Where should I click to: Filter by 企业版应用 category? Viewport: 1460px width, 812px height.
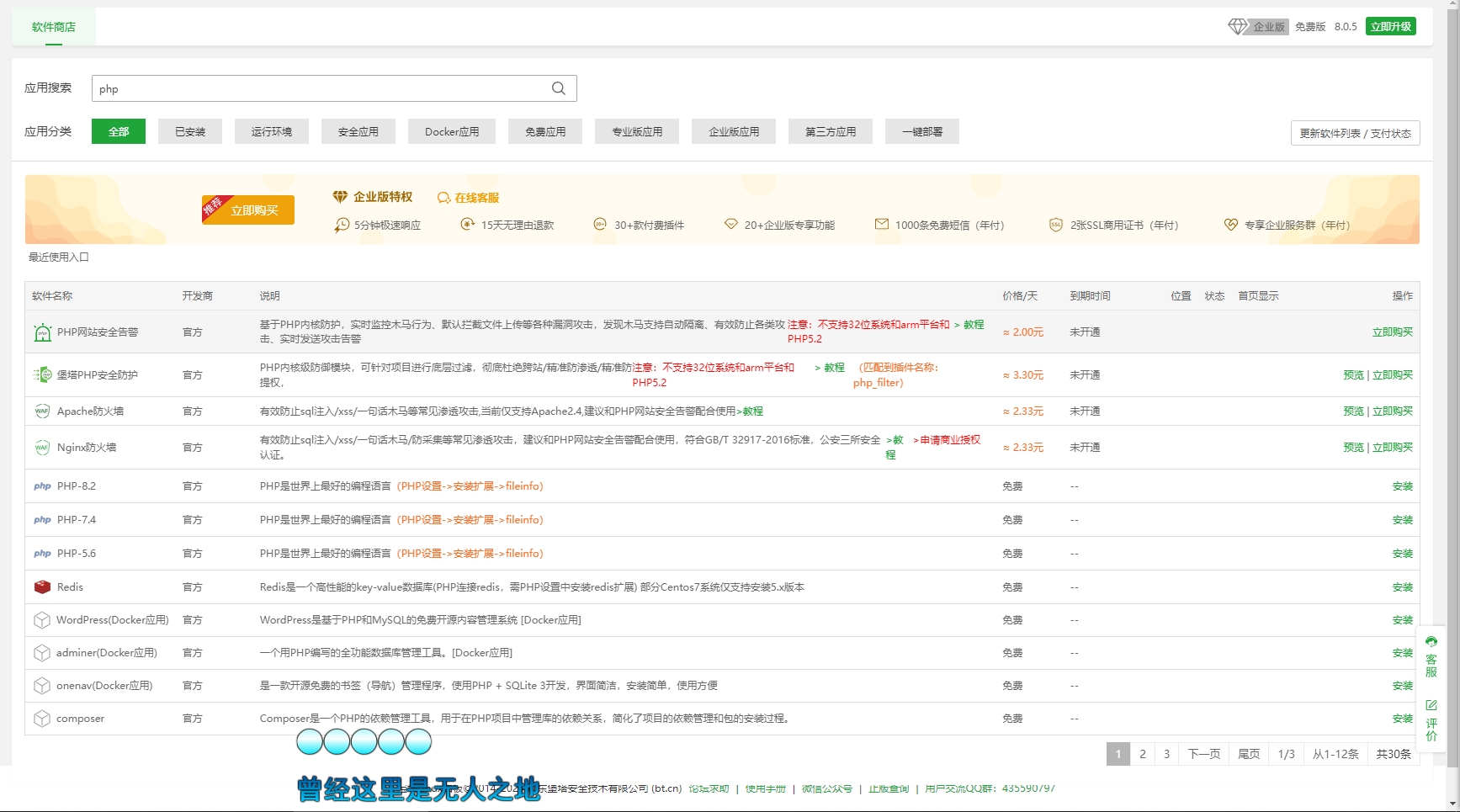tap(734, 131)
